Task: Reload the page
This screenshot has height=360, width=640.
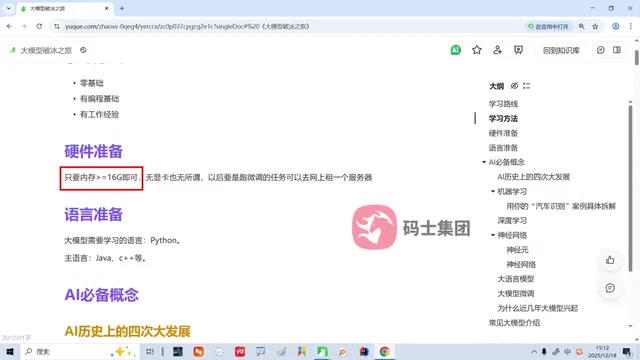Action: click(39, 26)
